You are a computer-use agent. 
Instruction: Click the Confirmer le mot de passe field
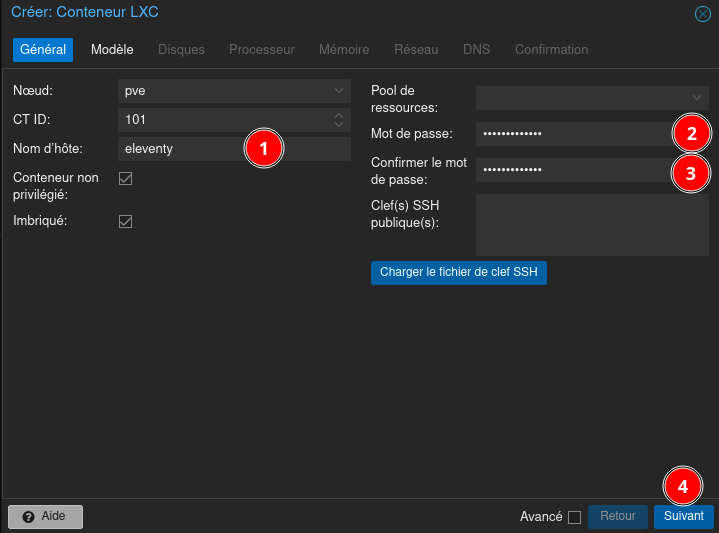coord(570,170)
